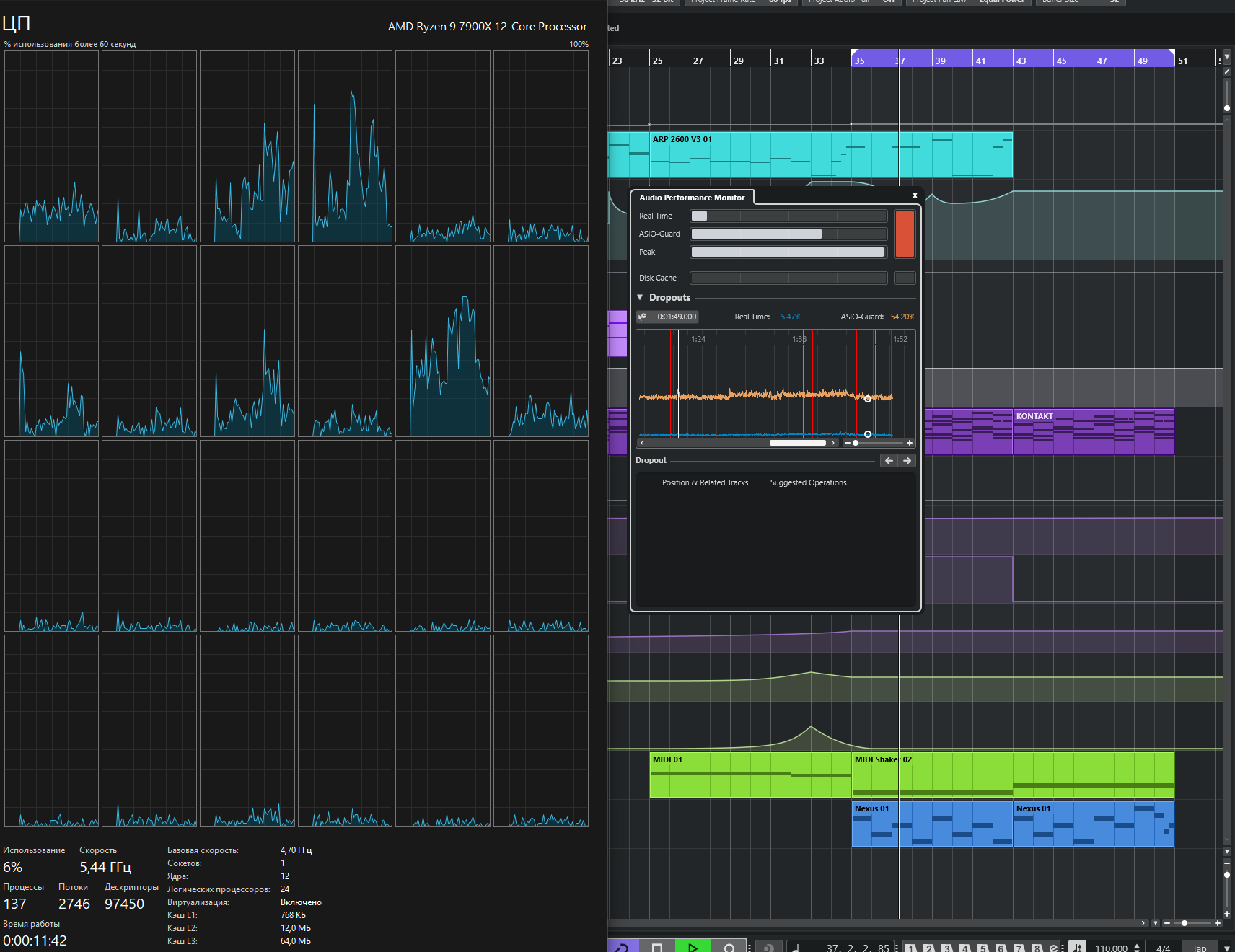
Task: Click the Record transport button
Action: click(x=729, y=946)
